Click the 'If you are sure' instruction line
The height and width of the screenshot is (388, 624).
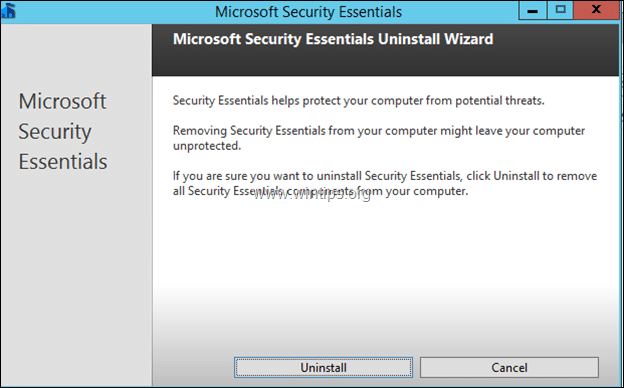(x=385, y=176)
